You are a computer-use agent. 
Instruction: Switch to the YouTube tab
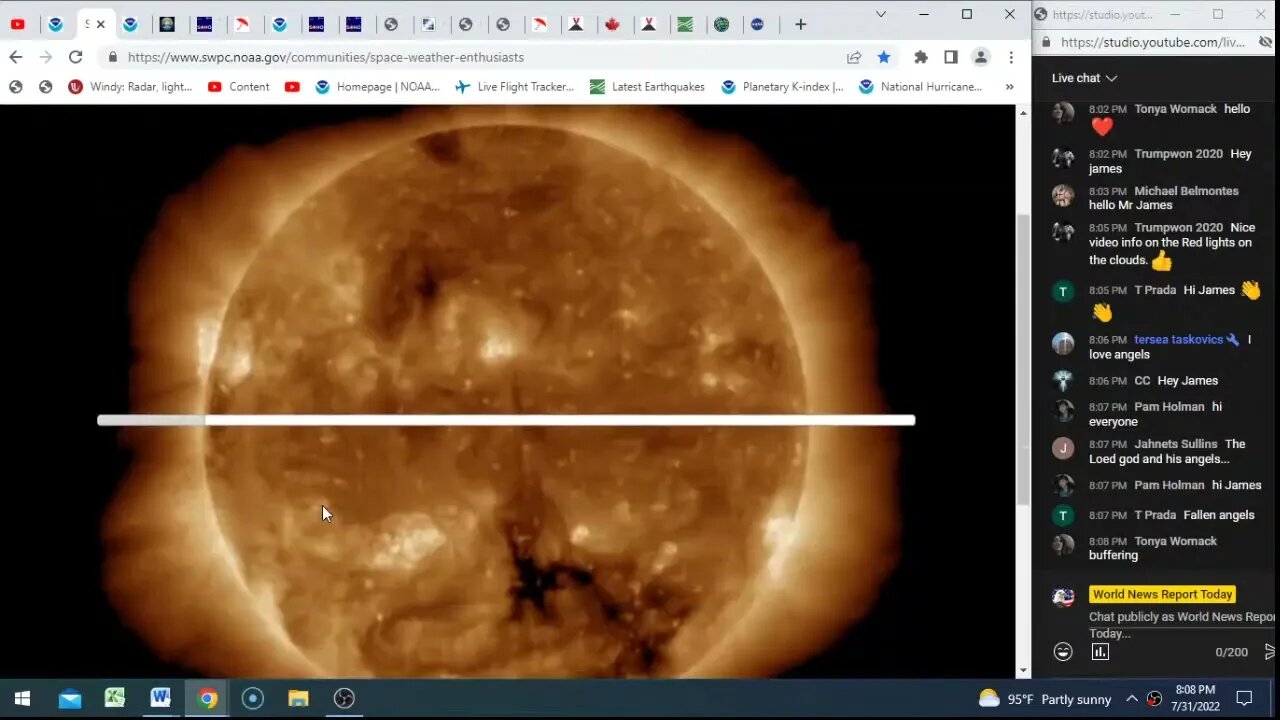18,24
